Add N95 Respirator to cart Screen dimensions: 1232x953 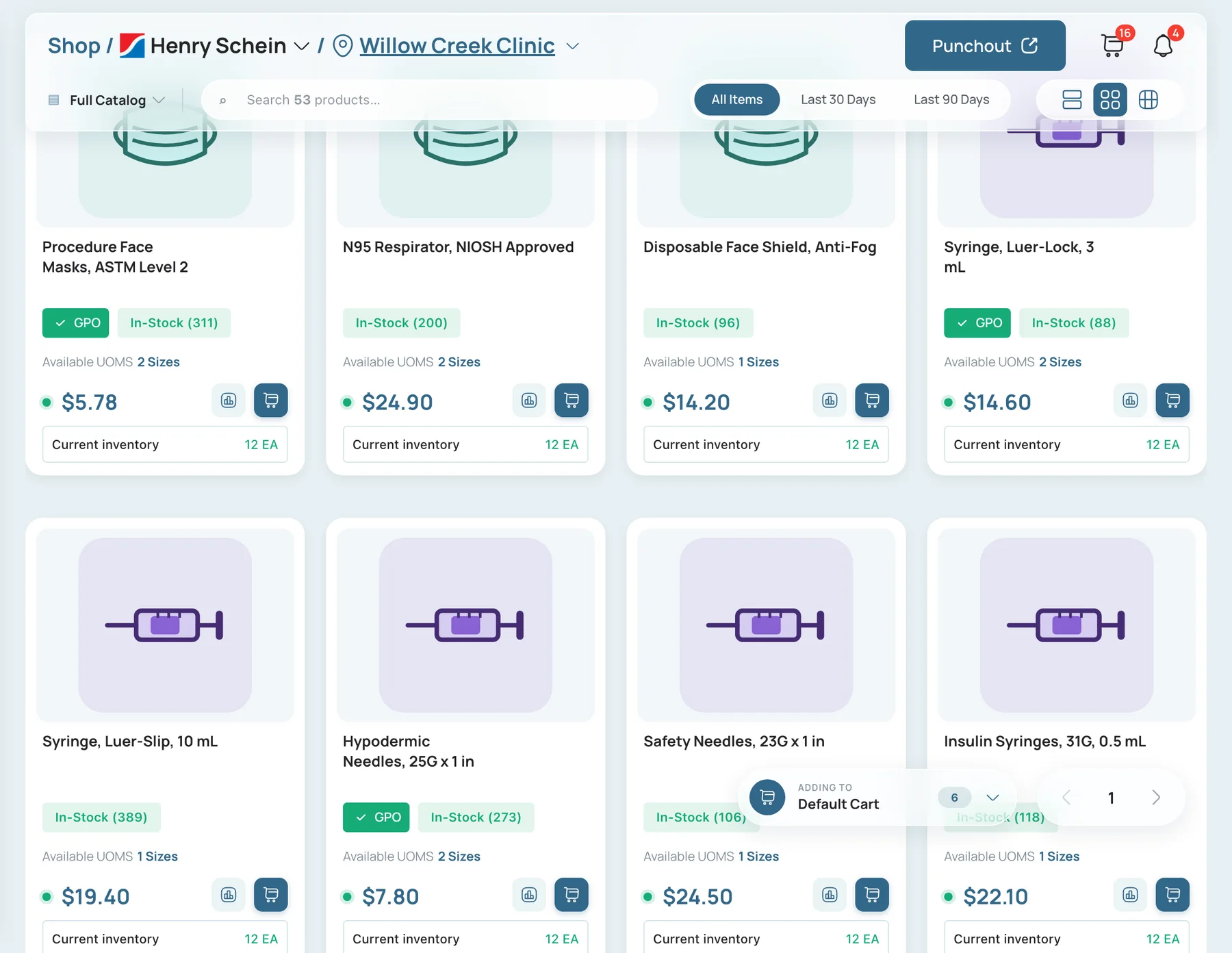tap(572, 401)
